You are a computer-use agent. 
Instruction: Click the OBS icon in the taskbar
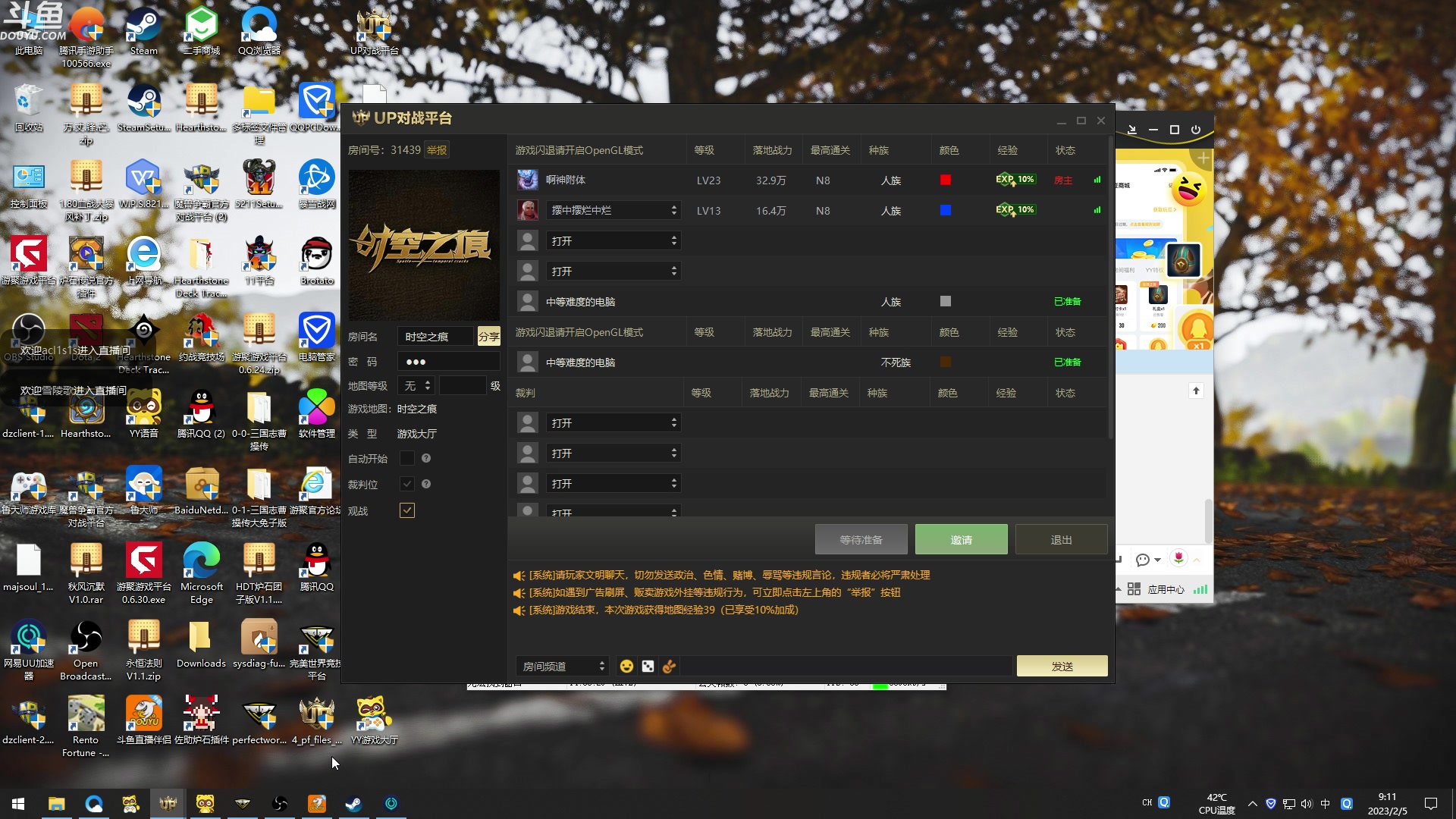(x=280, y=804)
